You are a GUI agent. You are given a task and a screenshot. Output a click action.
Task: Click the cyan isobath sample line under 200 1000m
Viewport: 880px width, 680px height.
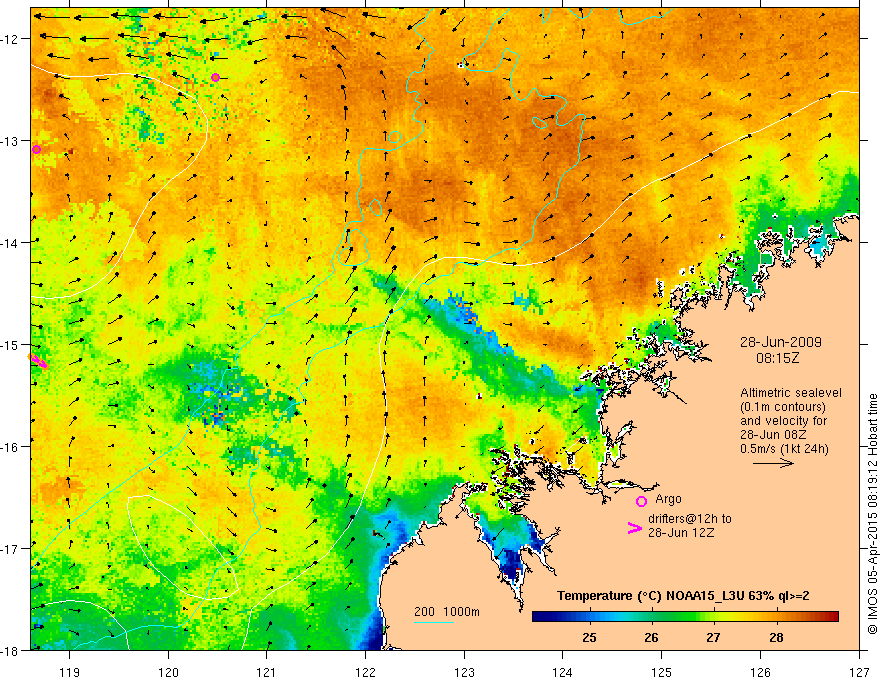pyautogui.click(x=434, y=622)
